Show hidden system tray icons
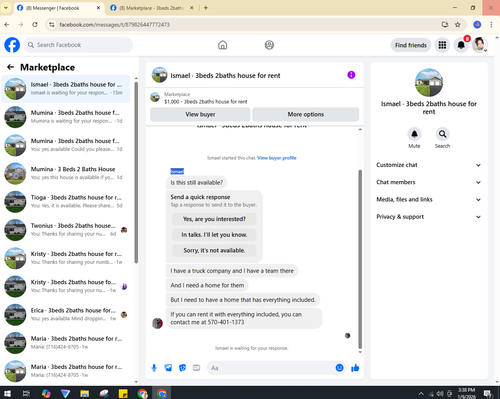Screen dimensions: 500x399 [x=421, y=394]
